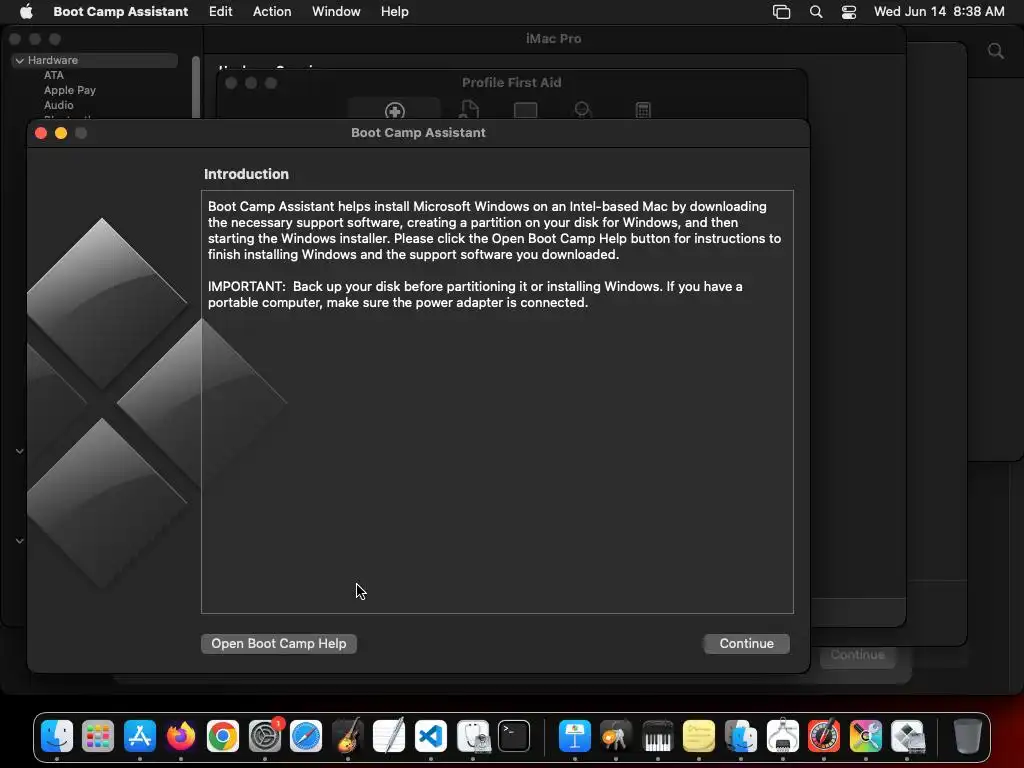Screen dimensions: 1024x768
Task: Collapse the Hardware section in System Information
Action: click(20, 60)
